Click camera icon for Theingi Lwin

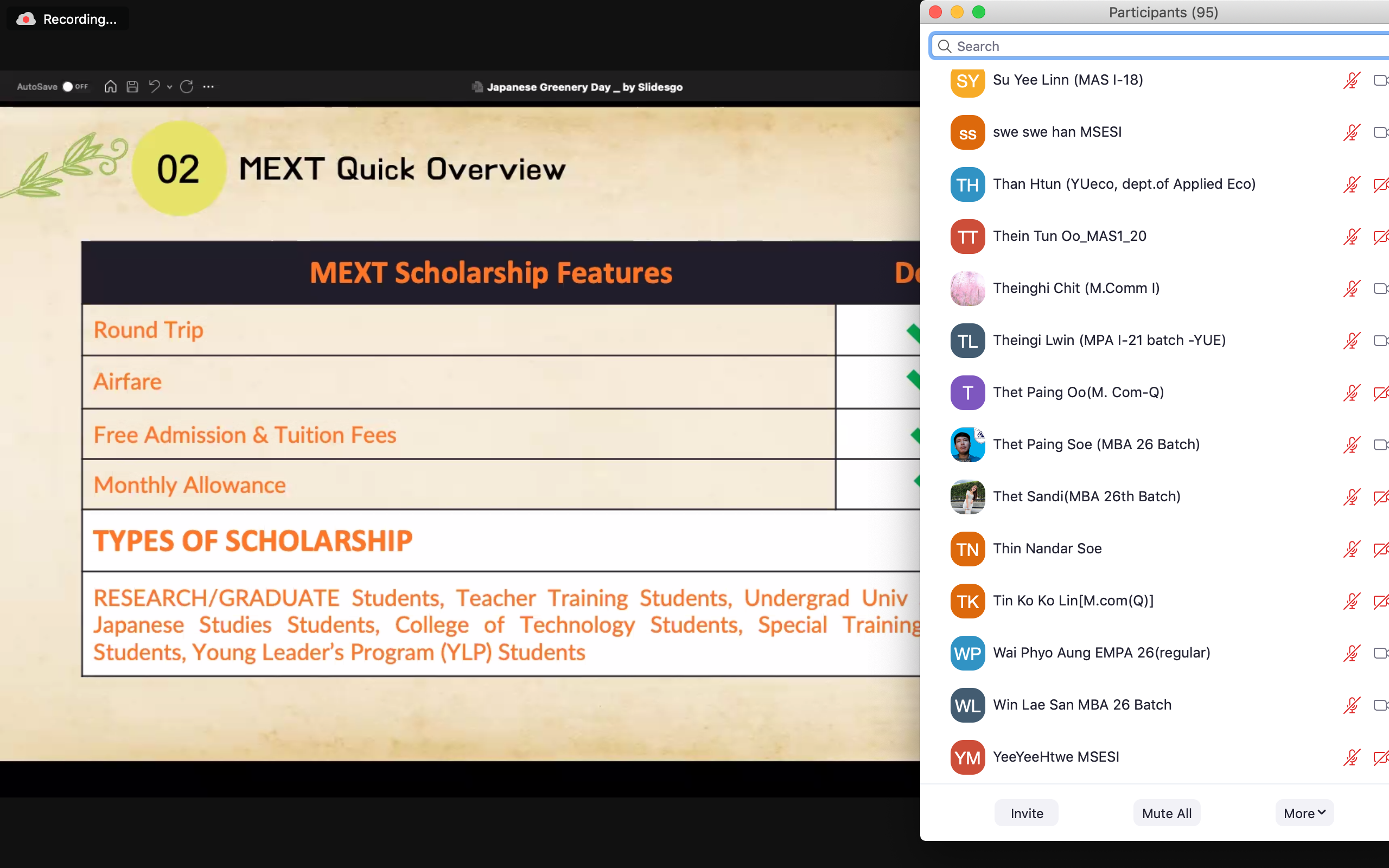[1380, 341]
